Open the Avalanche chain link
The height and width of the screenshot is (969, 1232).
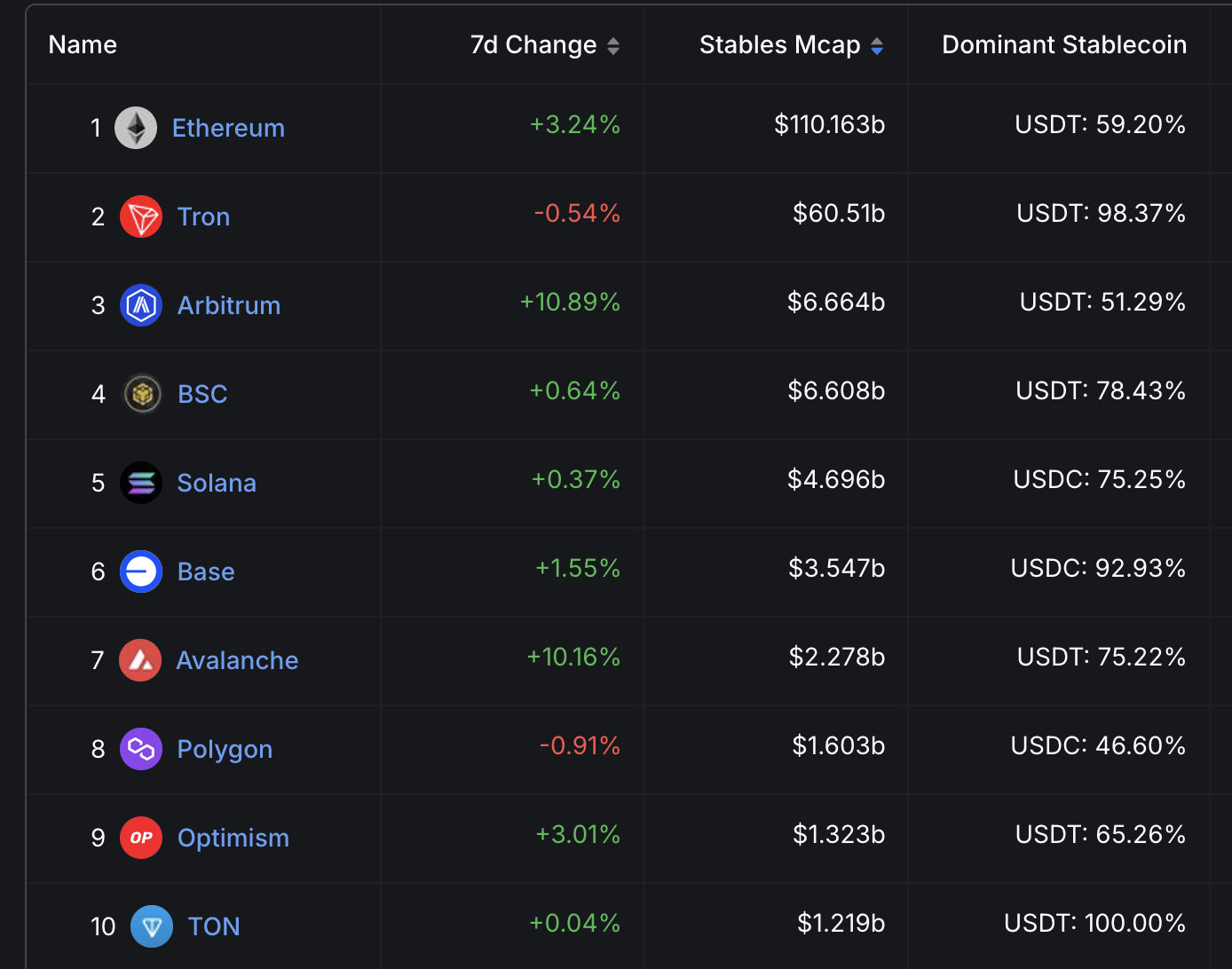click(237, 660)
